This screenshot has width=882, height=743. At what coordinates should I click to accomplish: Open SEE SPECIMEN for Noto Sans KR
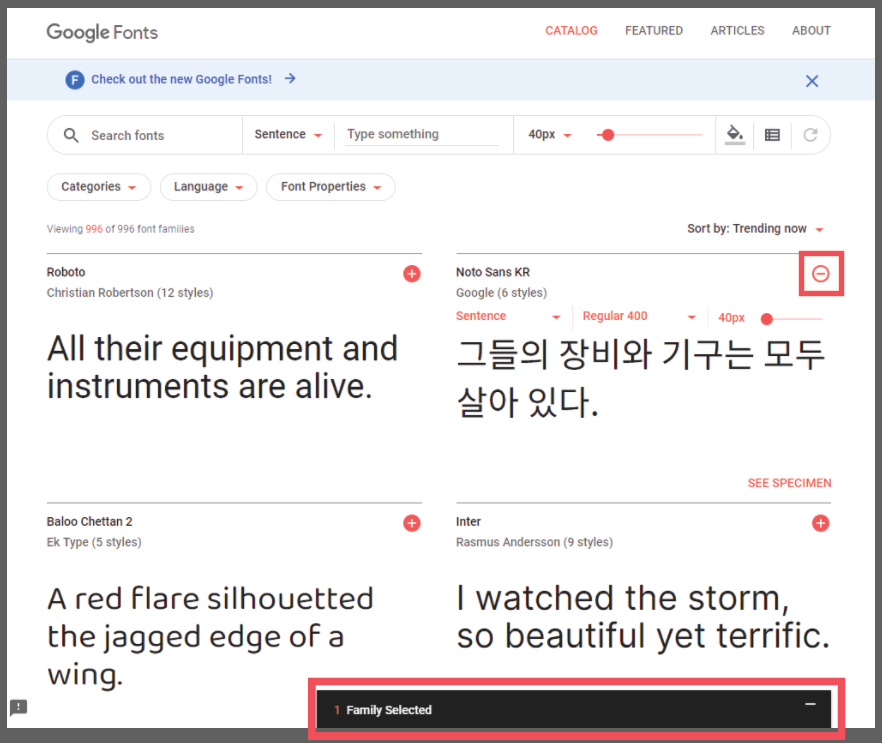(x=789, y=483)
